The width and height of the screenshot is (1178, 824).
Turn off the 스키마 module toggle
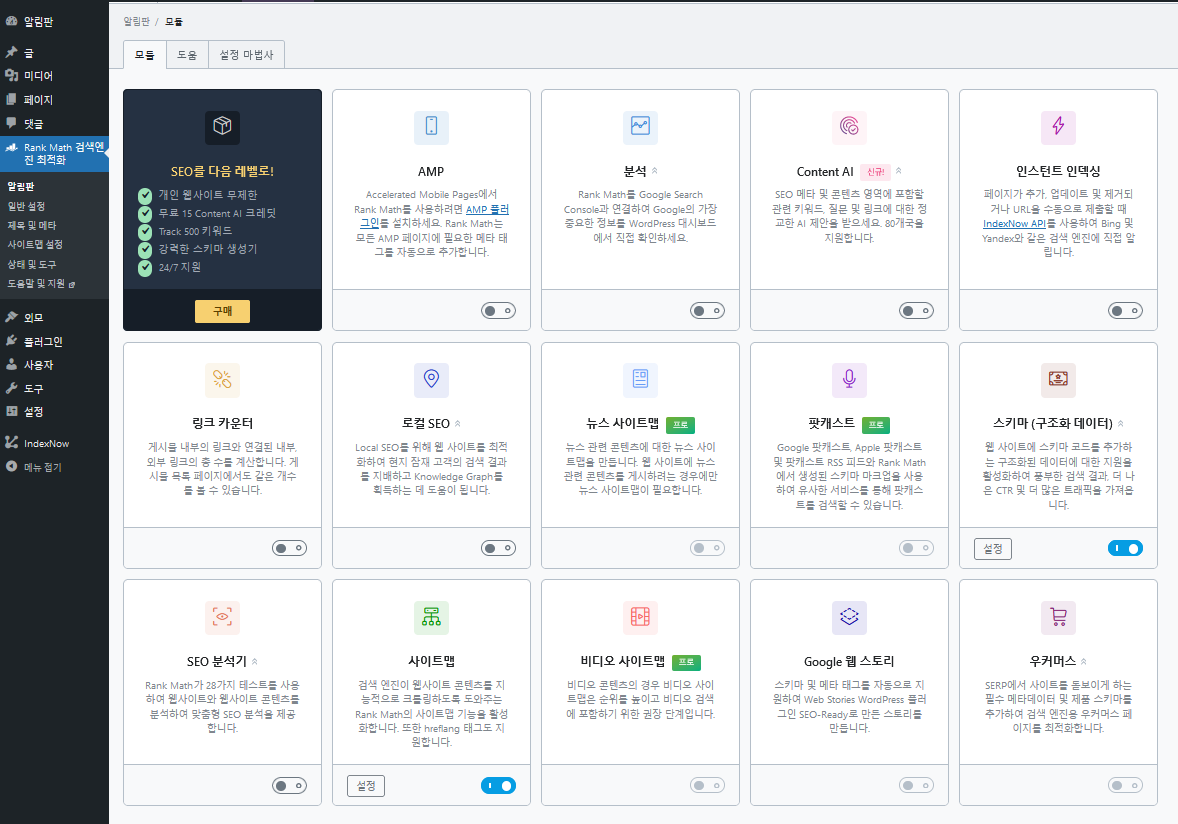point(1125,548)
